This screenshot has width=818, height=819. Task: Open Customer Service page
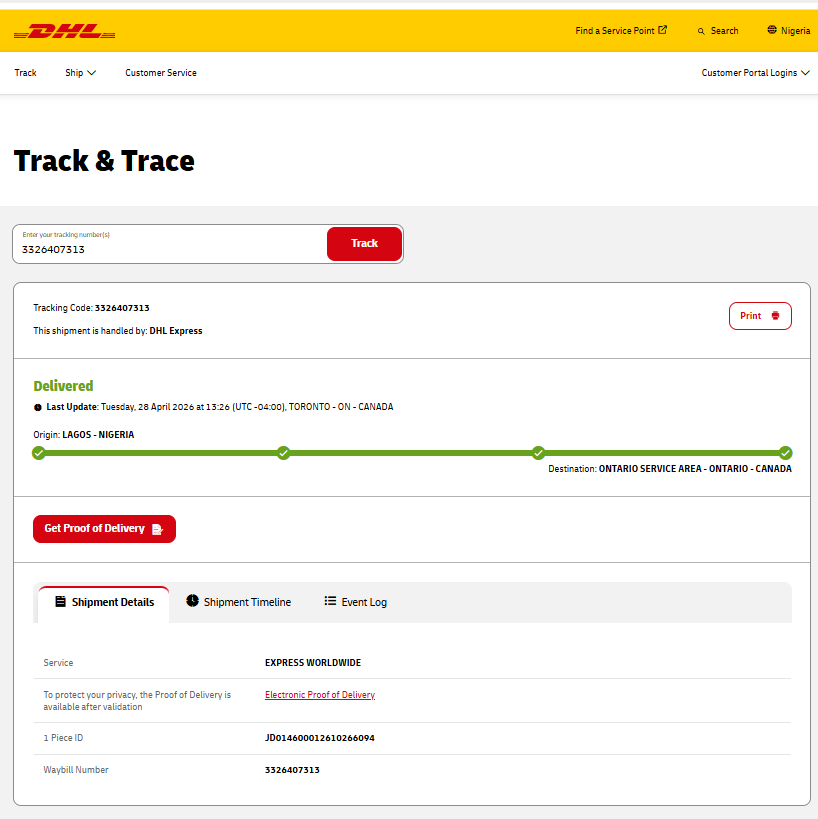[161, 73]
